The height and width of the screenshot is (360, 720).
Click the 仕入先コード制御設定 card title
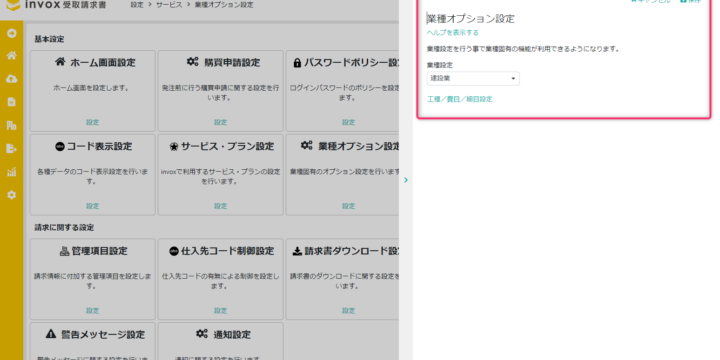tap(227, 251)
